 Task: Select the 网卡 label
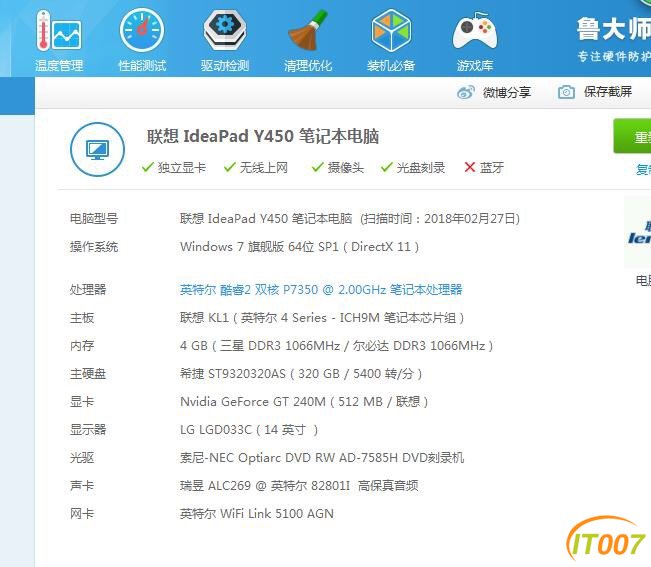click(x=82, y=514)
